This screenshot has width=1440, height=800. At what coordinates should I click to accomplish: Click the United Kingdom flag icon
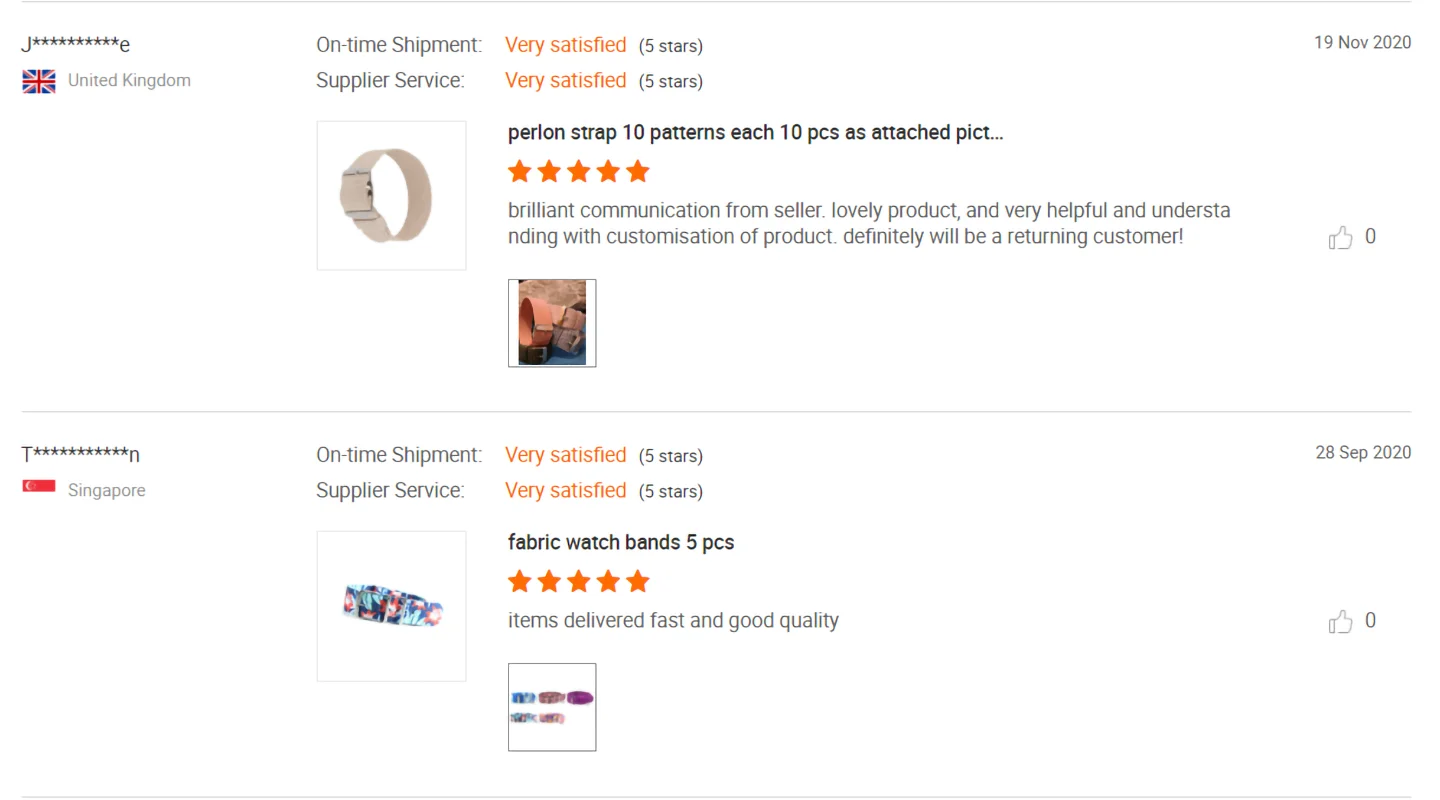tap(39, 81)
